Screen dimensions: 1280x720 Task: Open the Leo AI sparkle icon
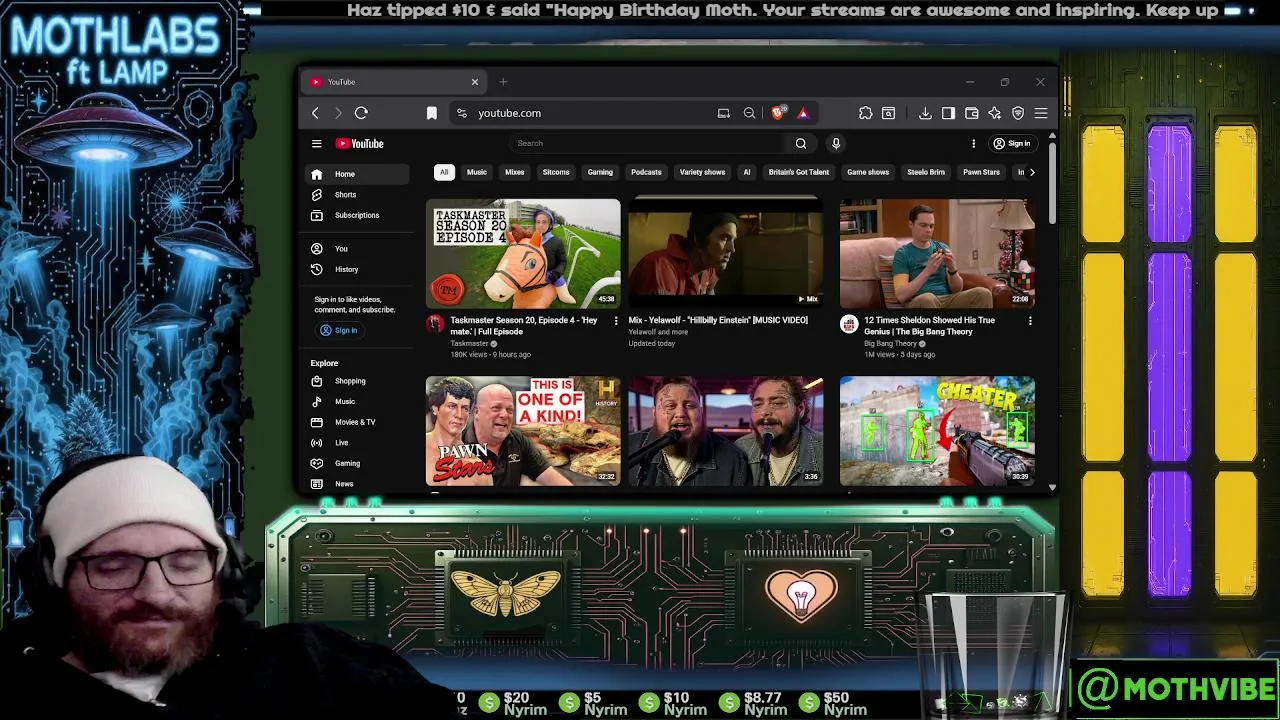click(x=994, y=113)
